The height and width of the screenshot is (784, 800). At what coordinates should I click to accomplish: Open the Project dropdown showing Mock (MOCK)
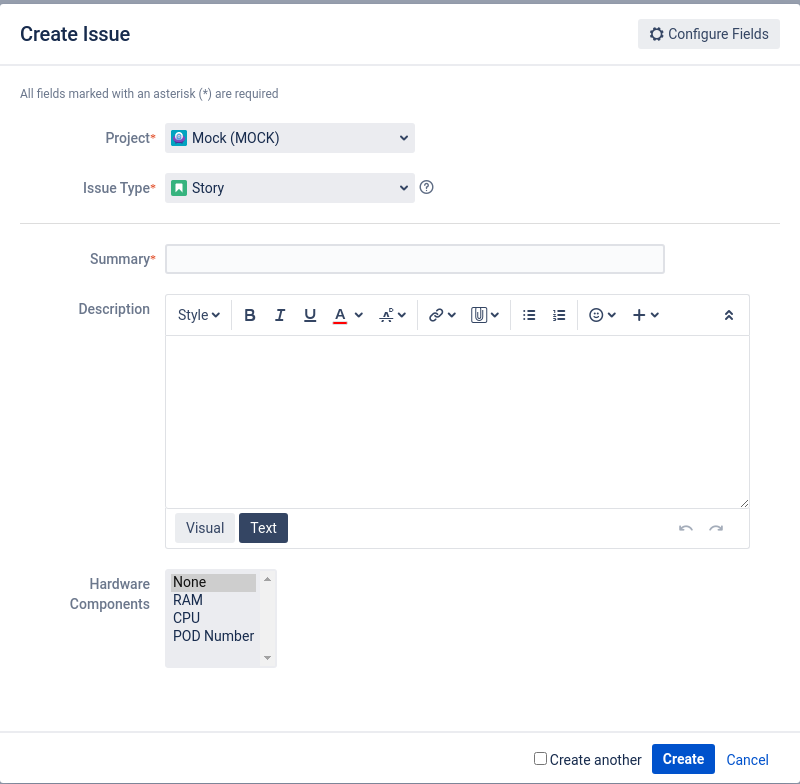[290, 138]
